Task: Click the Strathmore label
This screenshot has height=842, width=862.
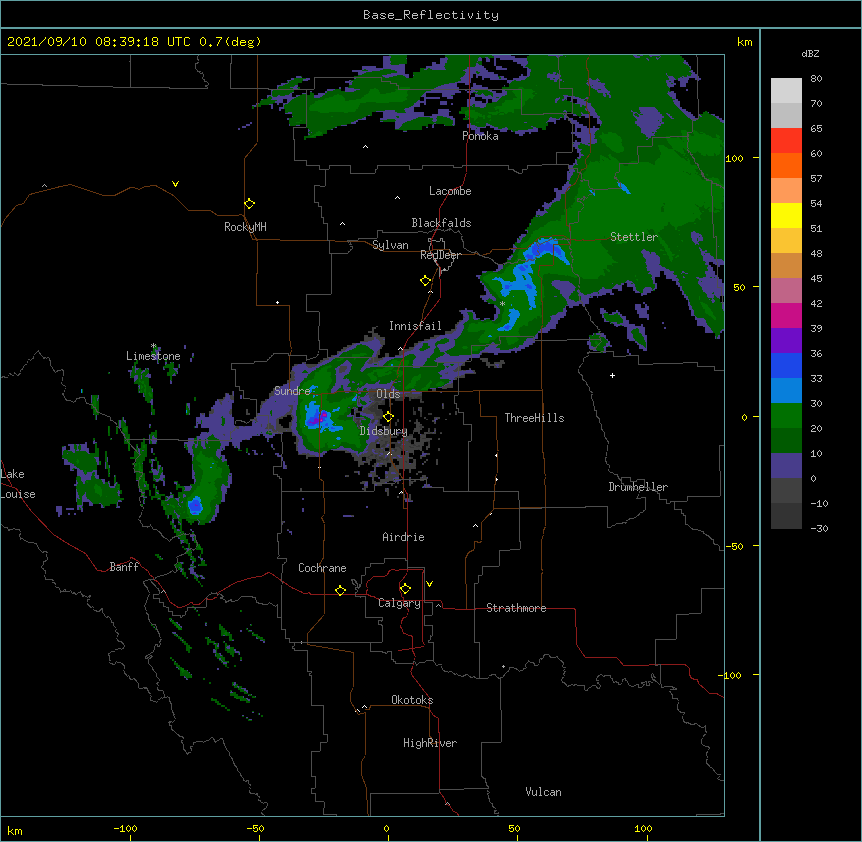Action: click(x=516, y=608)
